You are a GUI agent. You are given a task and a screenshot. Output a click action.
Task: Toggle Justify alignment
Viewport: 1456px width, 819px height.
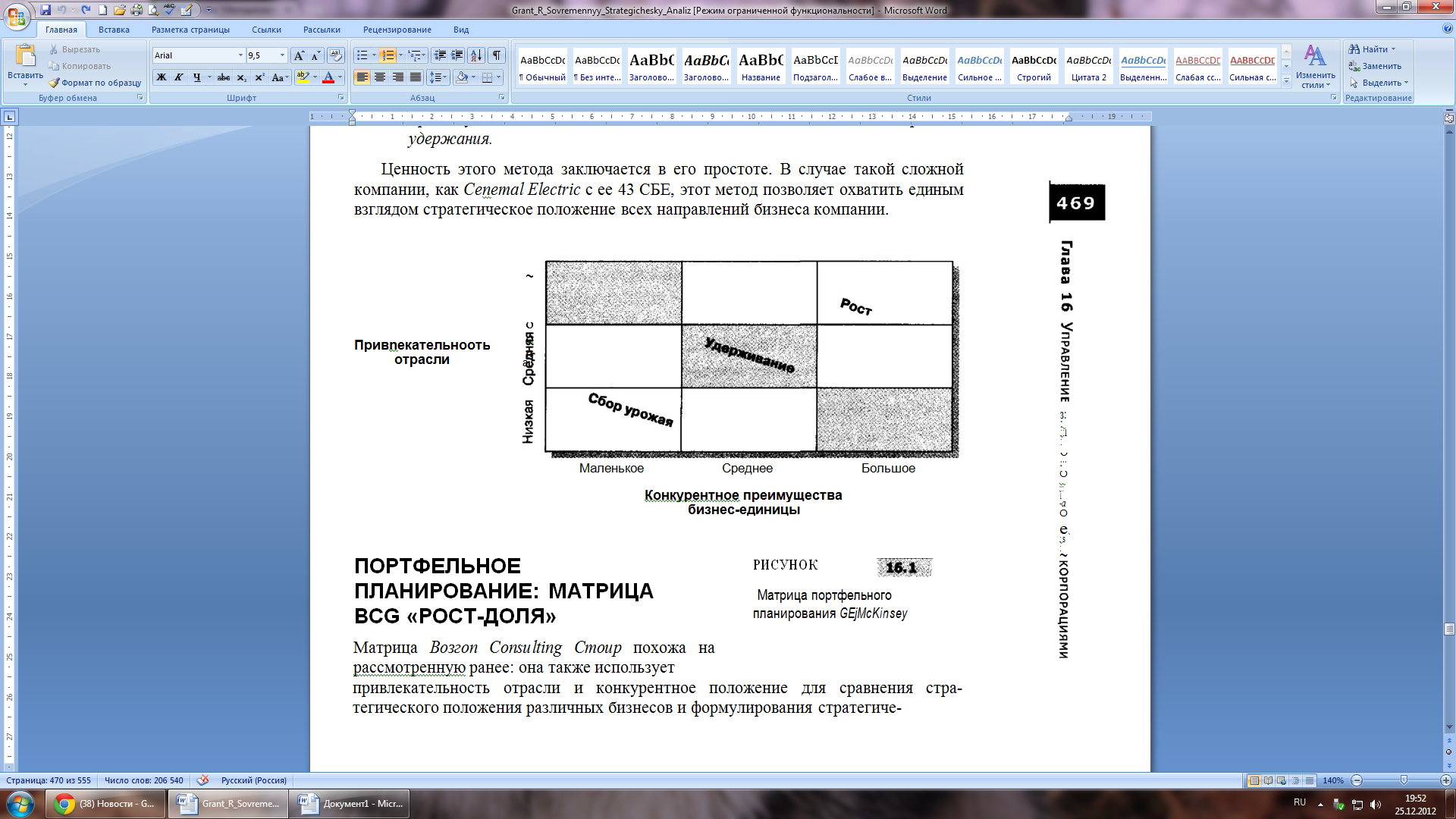click(x=416, y=77)
